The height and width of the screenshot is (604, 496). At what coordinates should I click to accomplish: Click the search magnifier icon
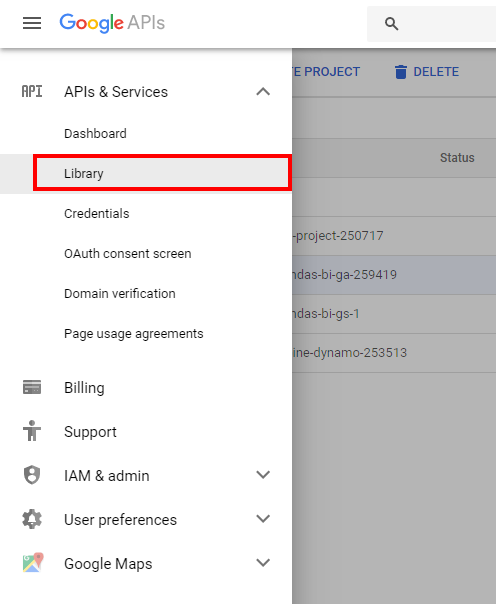pos(391,23)
